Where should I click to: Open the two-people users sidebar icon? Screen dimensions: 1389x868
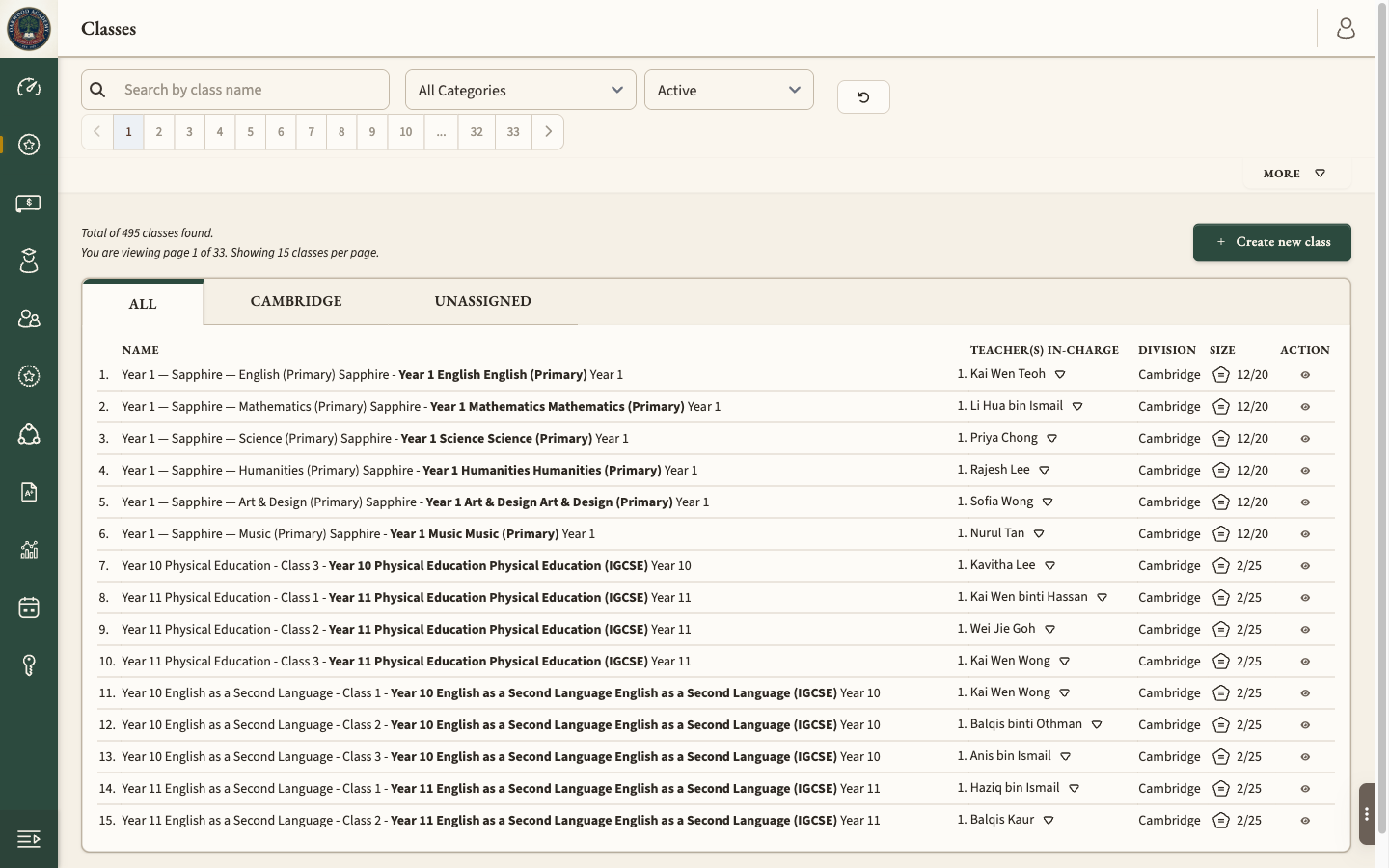[29, 318]
